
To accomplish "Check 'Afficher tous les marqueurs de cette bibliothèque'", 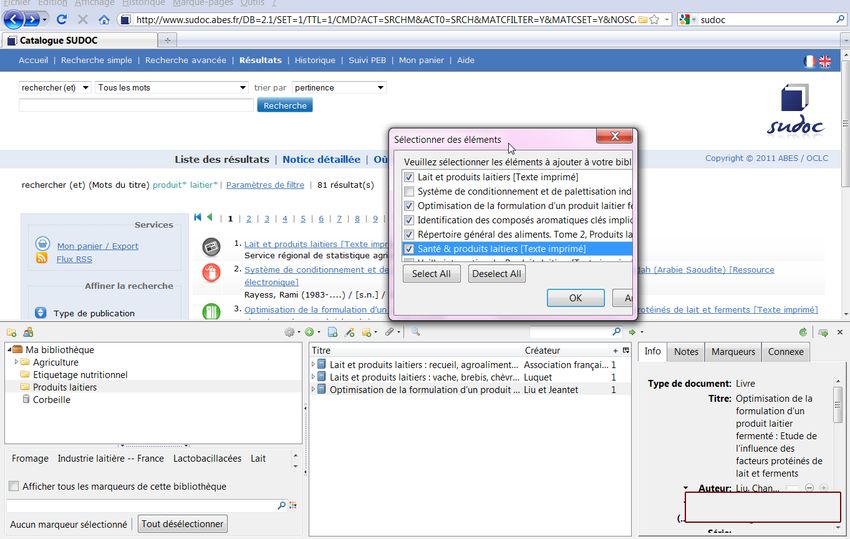I will (14, 486).
